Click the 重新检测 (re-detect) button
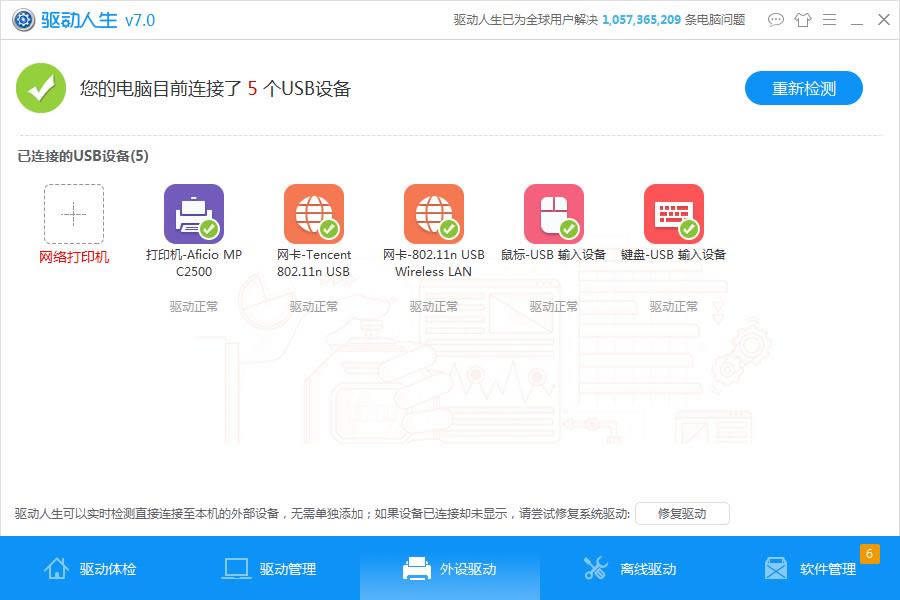This screenshot has height=600, width=900. [804, 88]
